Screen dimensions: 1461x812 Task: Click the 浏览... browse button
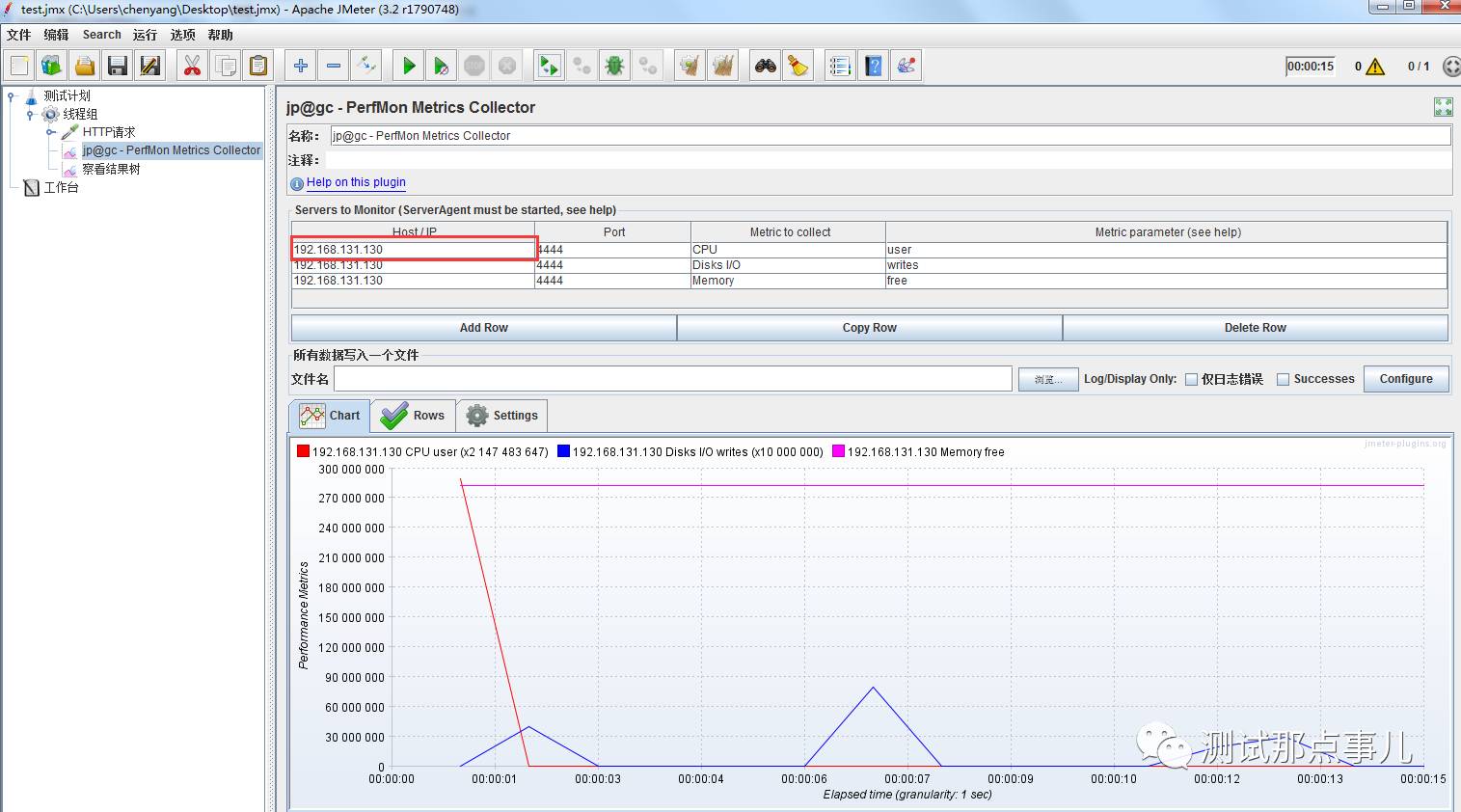[1048, 379]
